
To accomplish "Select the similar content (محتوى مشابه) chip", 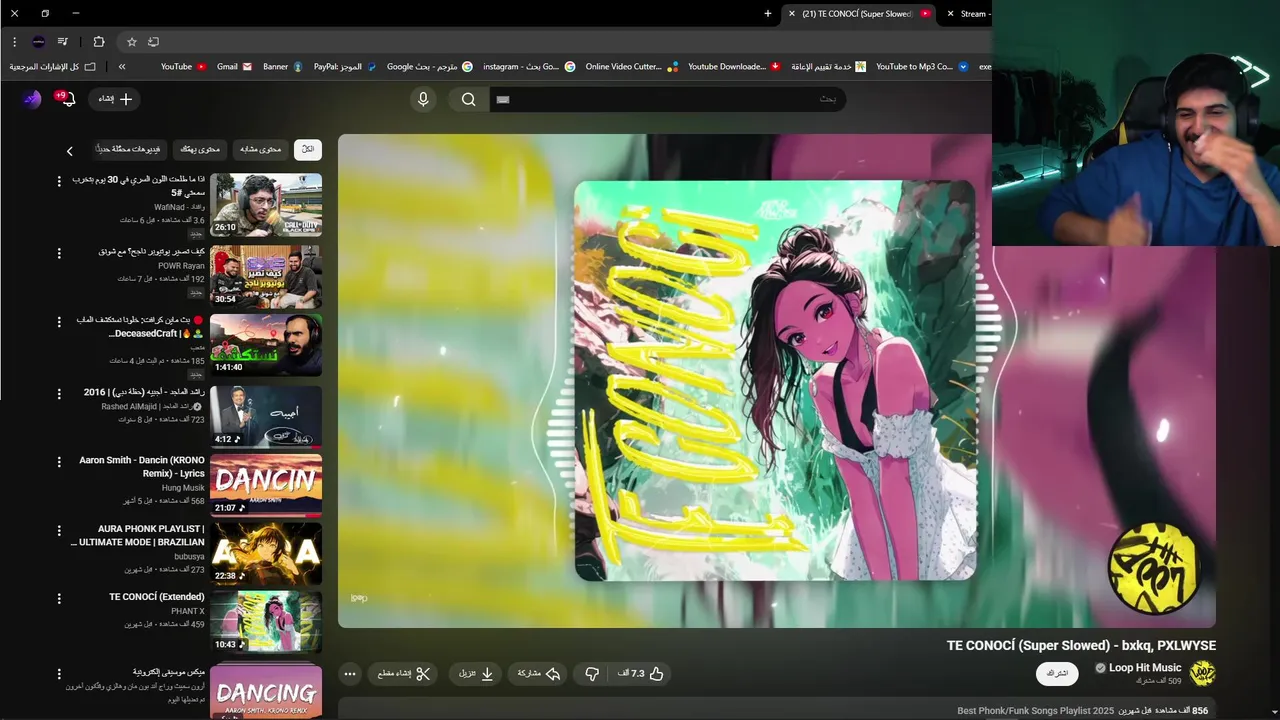I will coord(260,149).
